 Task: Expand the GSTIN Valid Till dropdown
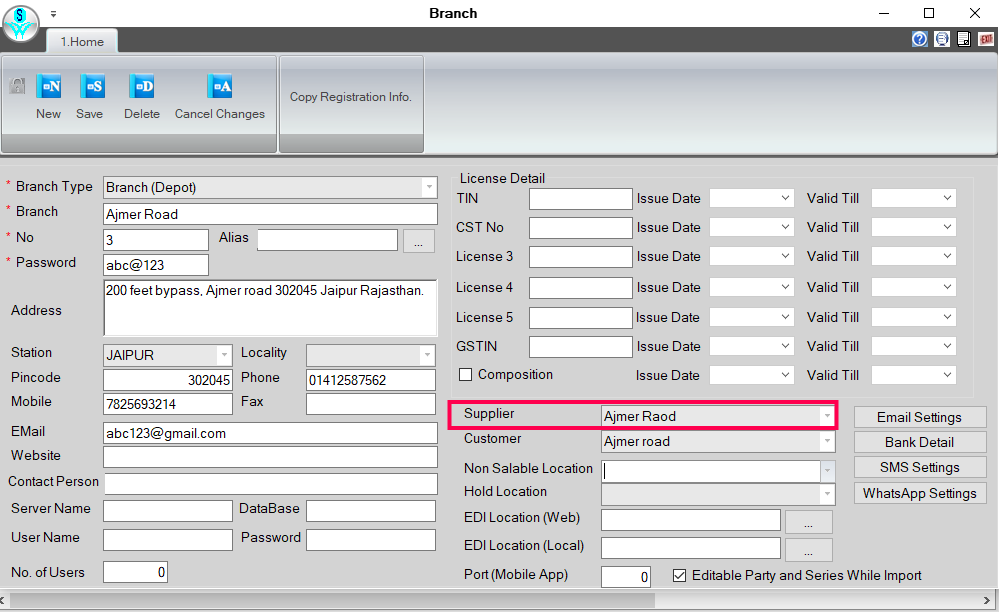coord(946,347)
